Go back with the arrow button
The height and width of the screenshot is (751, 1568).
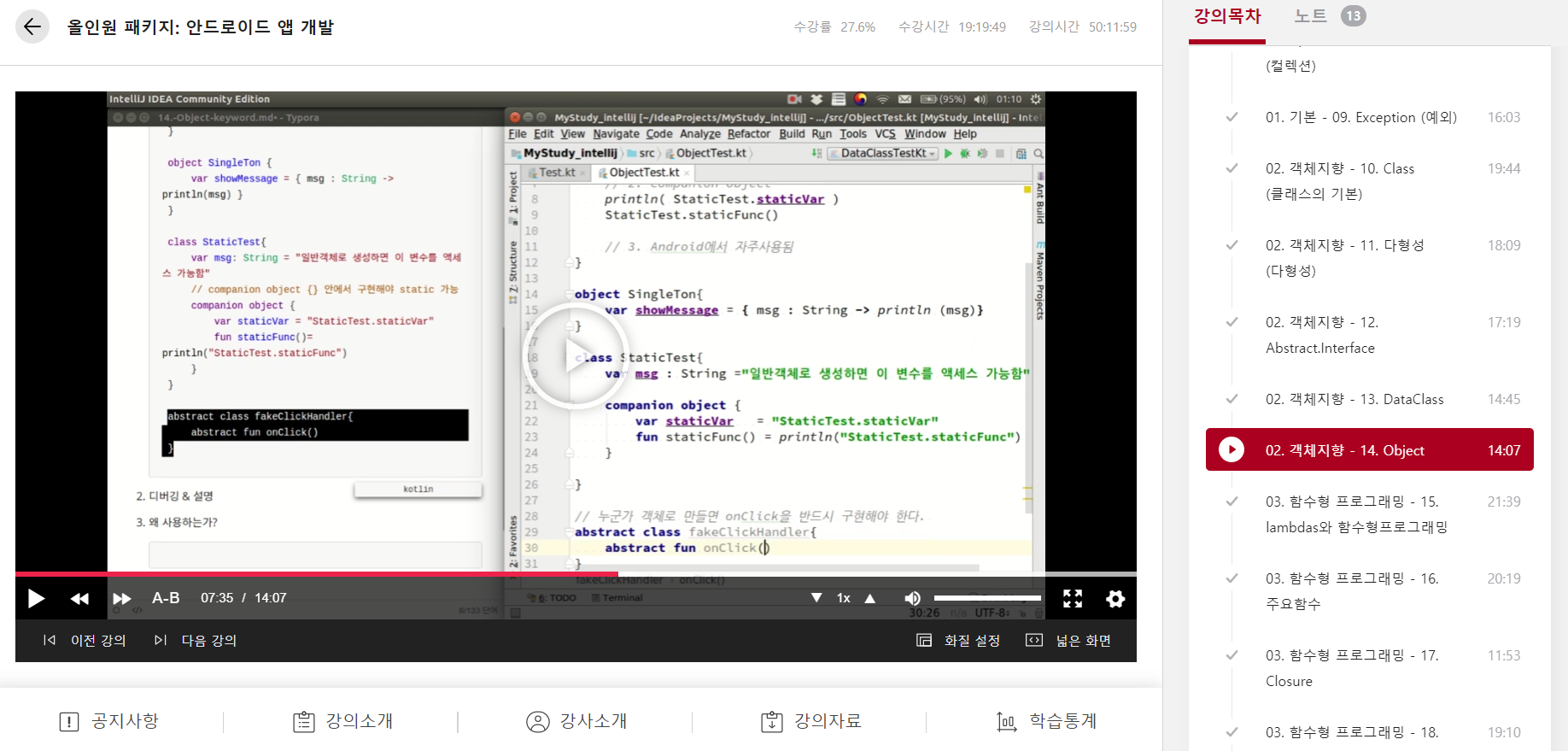click(x=32, y=26)
